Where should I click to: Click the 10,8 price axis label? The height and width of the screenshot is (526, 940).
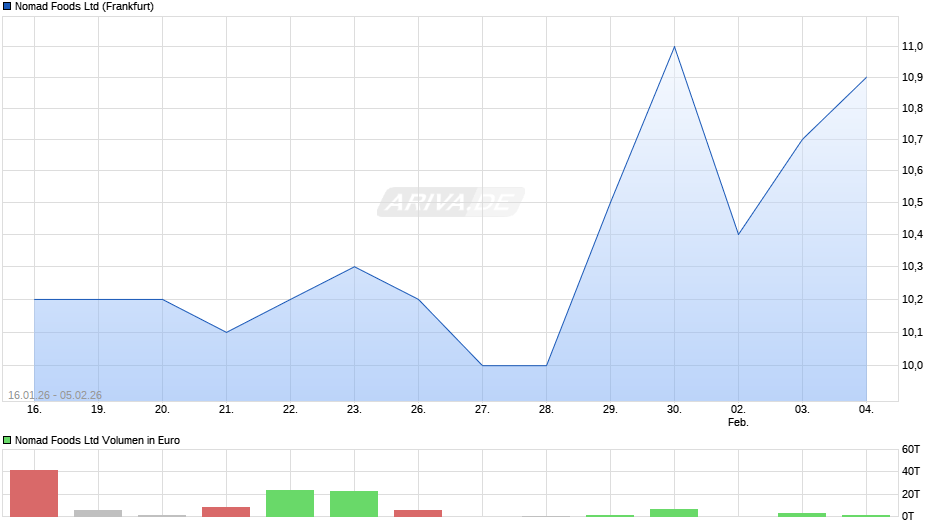click(x=912, y=109)
